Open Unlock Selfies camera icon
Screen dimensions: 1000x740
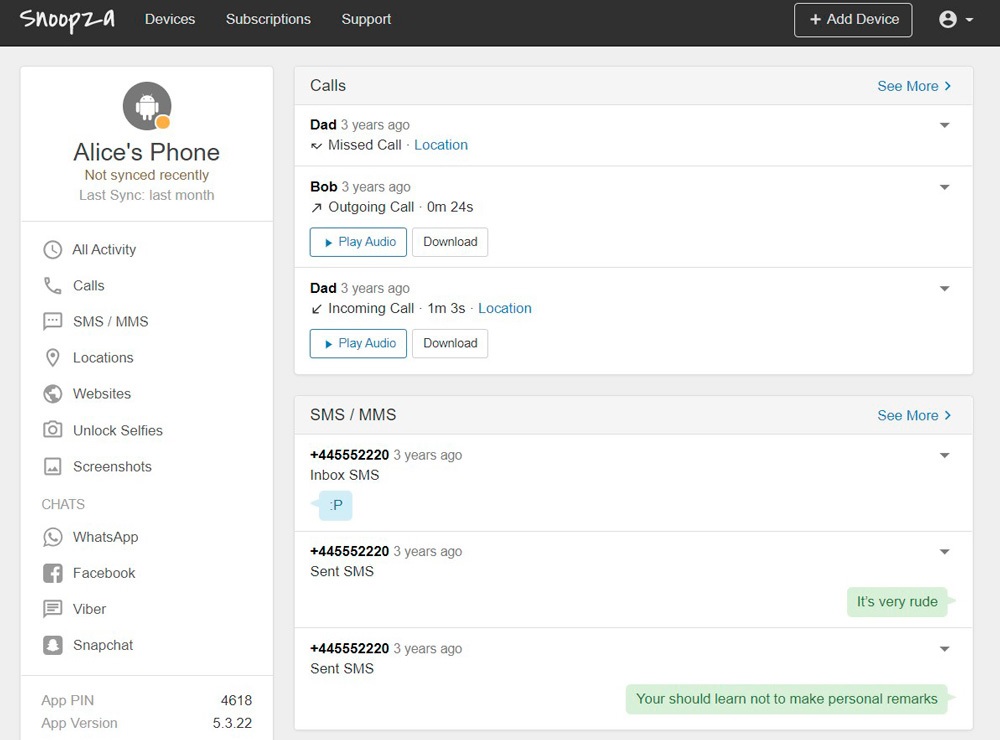[53, 430]
